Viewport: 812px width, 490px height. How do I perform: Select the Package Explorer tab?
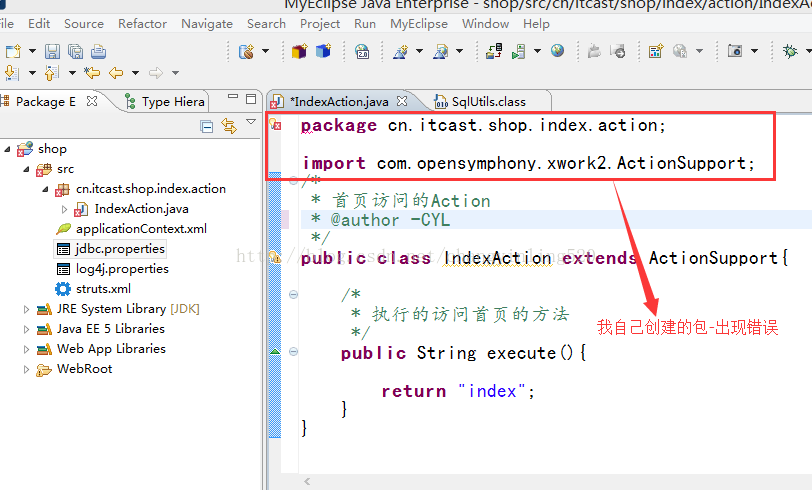(x=46, y=102)
